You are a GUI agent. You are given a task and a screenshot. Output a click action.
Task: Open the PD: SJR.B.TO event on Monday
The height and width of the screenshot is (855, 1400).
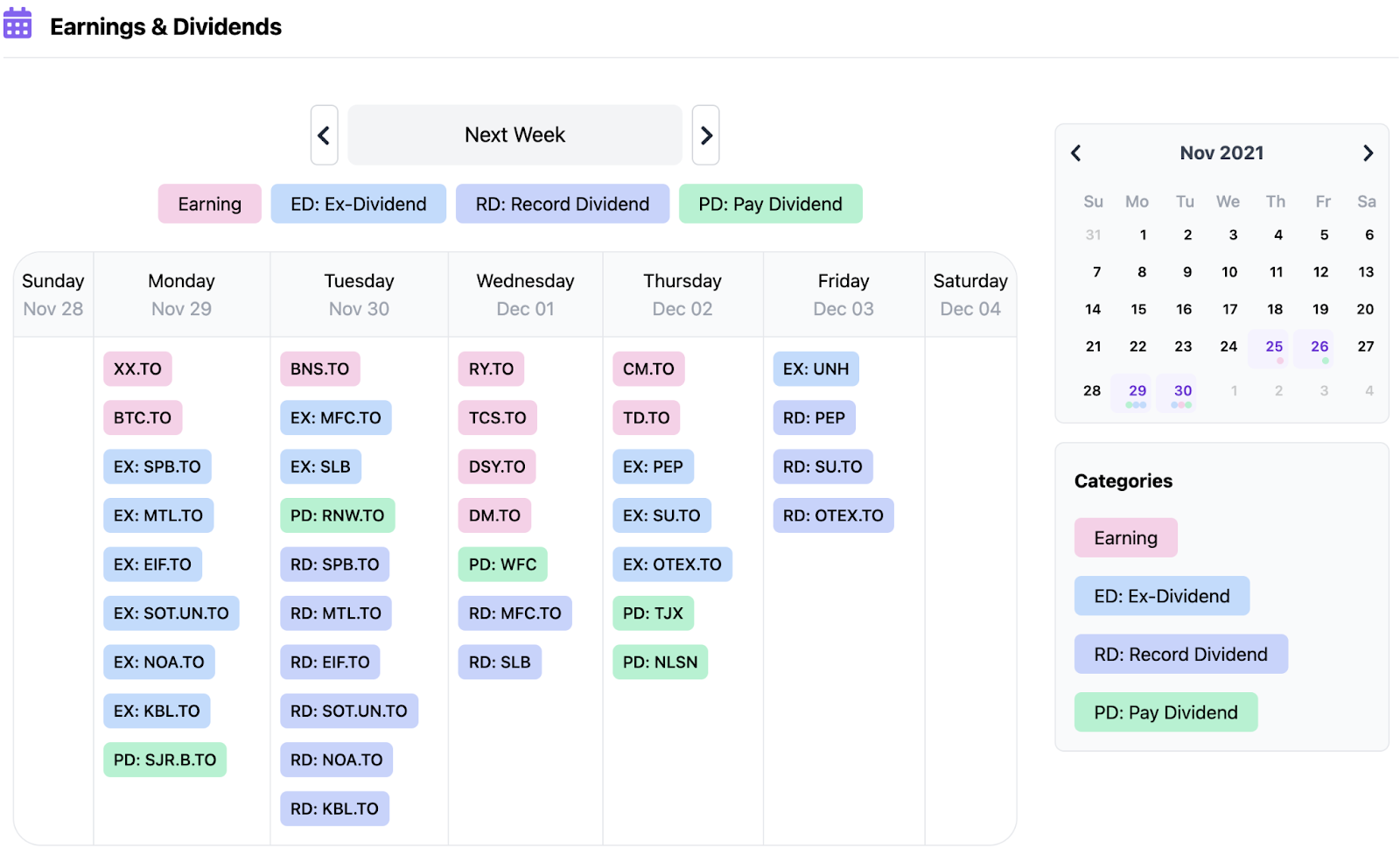pos(164,760)
